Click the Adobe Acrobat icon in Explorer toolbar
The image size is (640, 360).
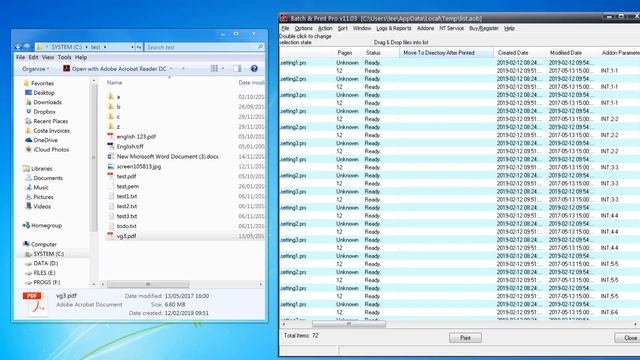click(66, 69)
